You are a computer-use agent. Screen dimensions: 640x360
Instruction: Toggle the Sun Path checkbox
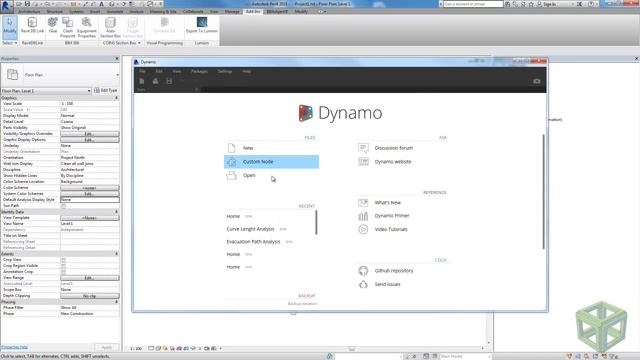(x=63, y=206)
